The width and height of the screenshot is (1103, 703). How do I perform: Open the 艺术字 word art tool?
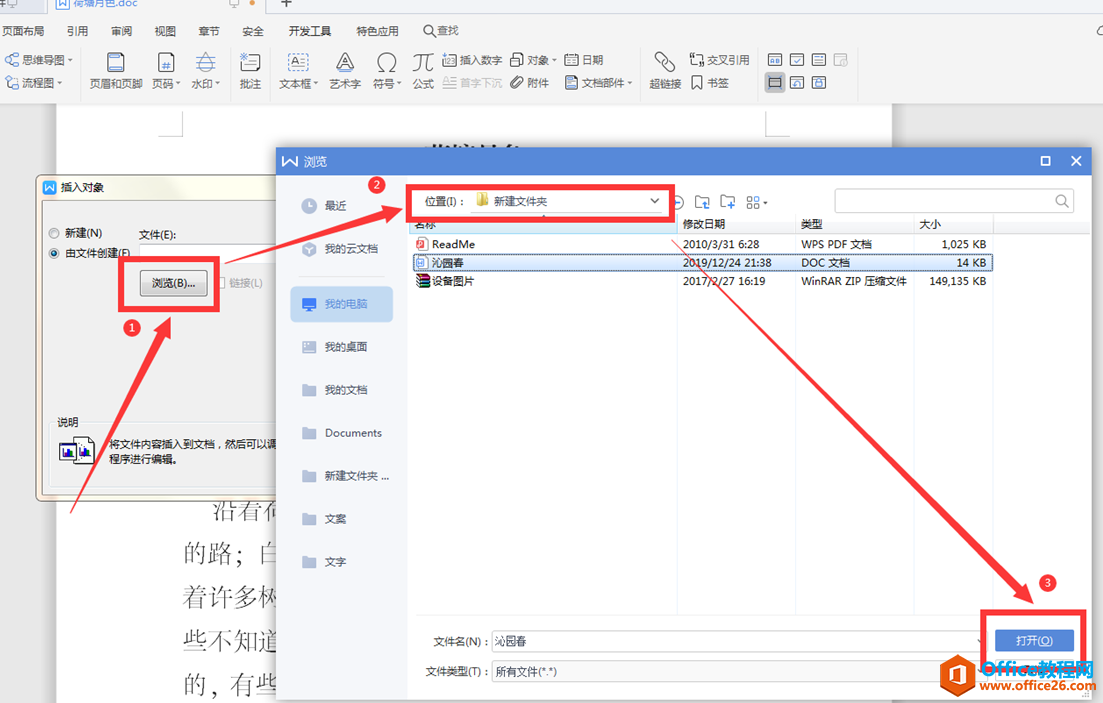coord(345,70)
